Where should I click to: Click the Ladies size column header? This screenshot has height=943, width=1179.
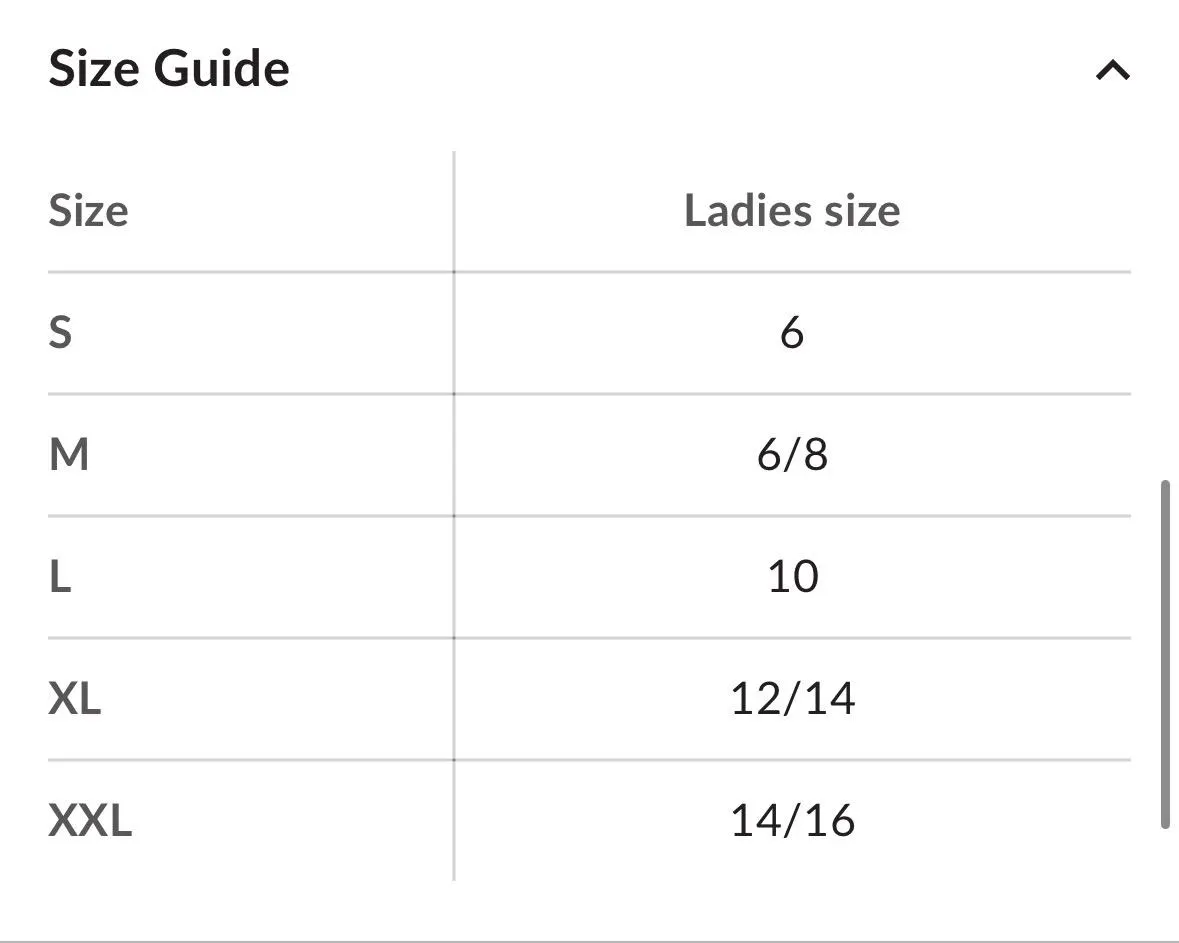click(791, 211)
